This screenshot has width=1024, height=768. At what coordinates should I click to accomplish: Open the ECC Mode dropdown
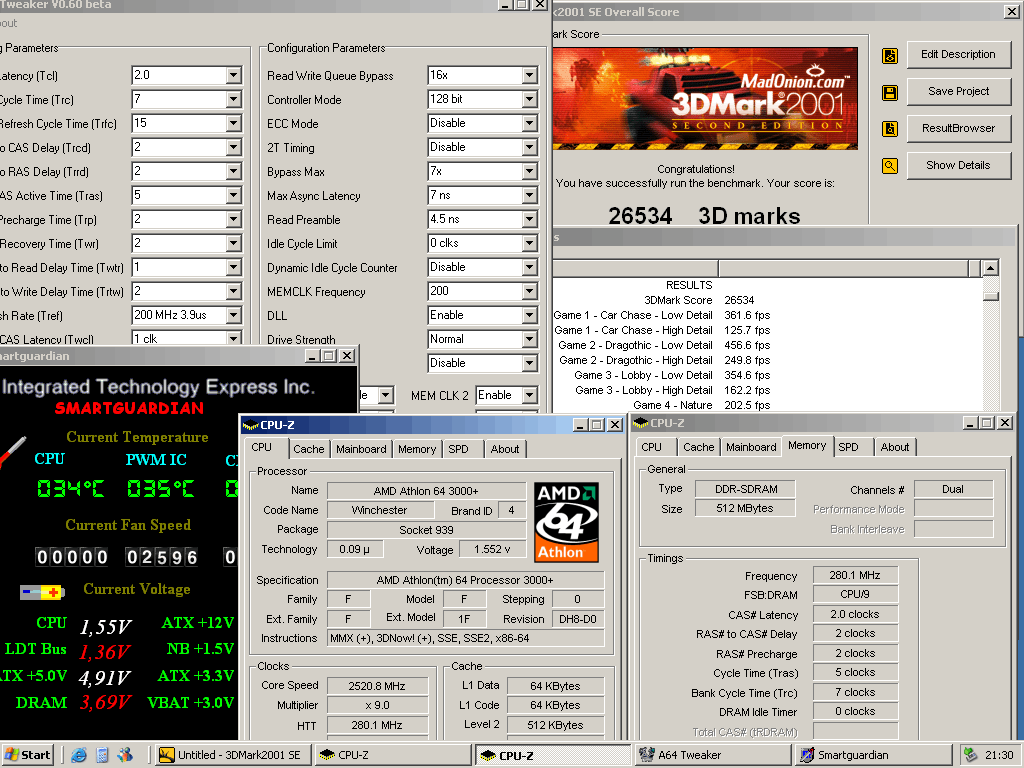pos(530,123)
